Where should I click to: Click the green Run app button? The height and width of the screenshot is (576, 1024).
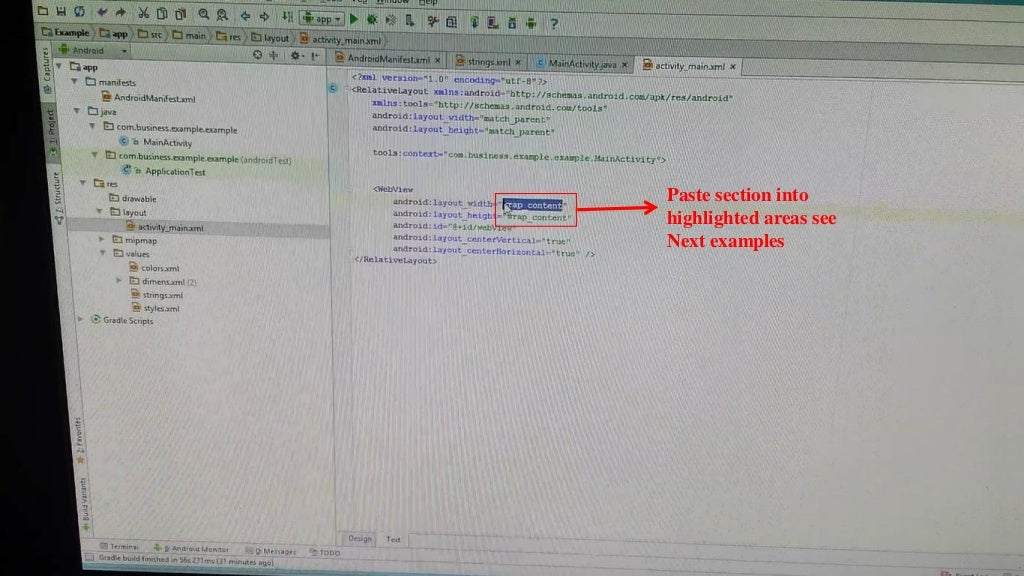click(354, 20)
